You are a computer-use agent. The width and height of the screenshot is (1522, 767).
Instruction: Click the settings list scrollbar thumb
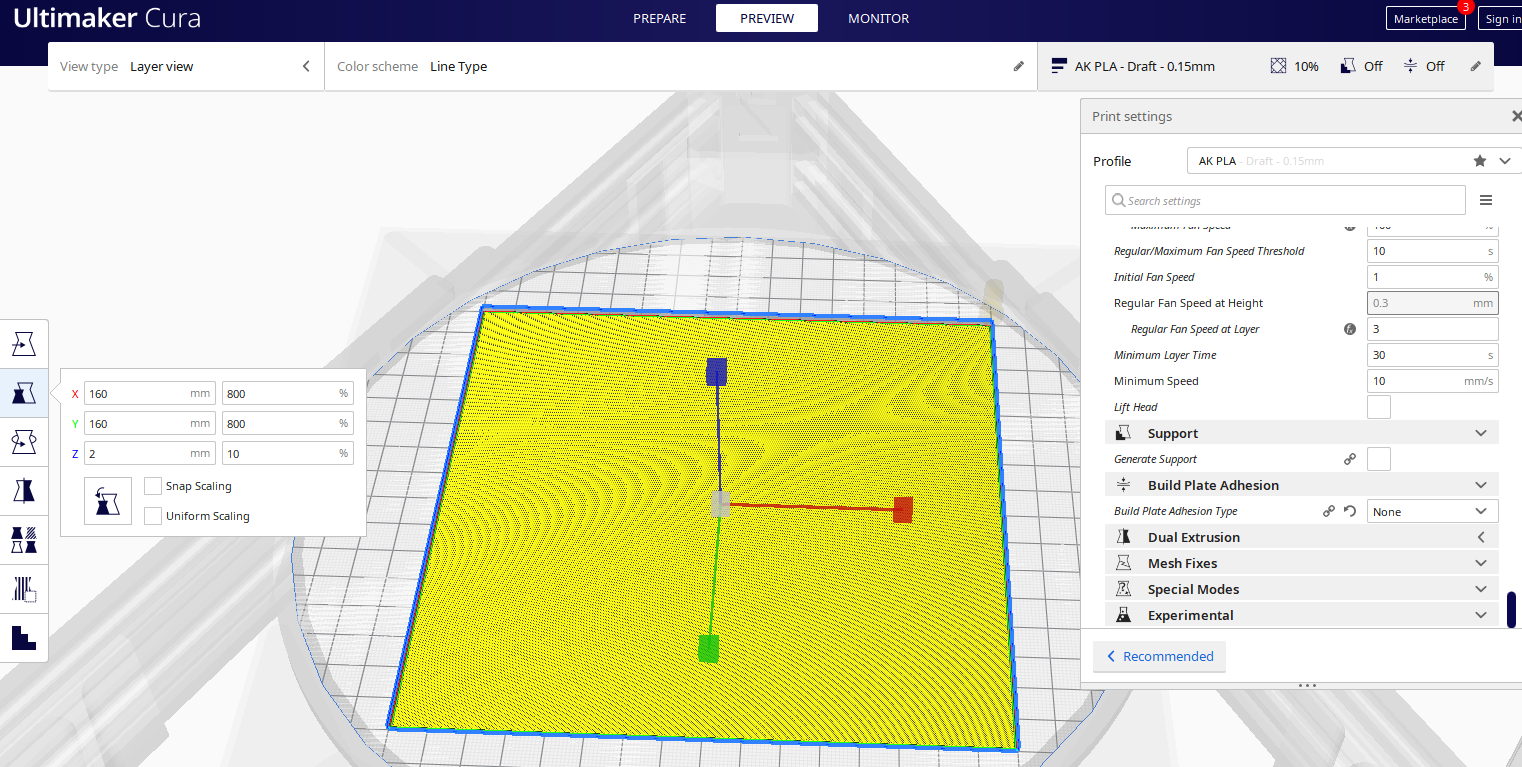pos(1511,610)
